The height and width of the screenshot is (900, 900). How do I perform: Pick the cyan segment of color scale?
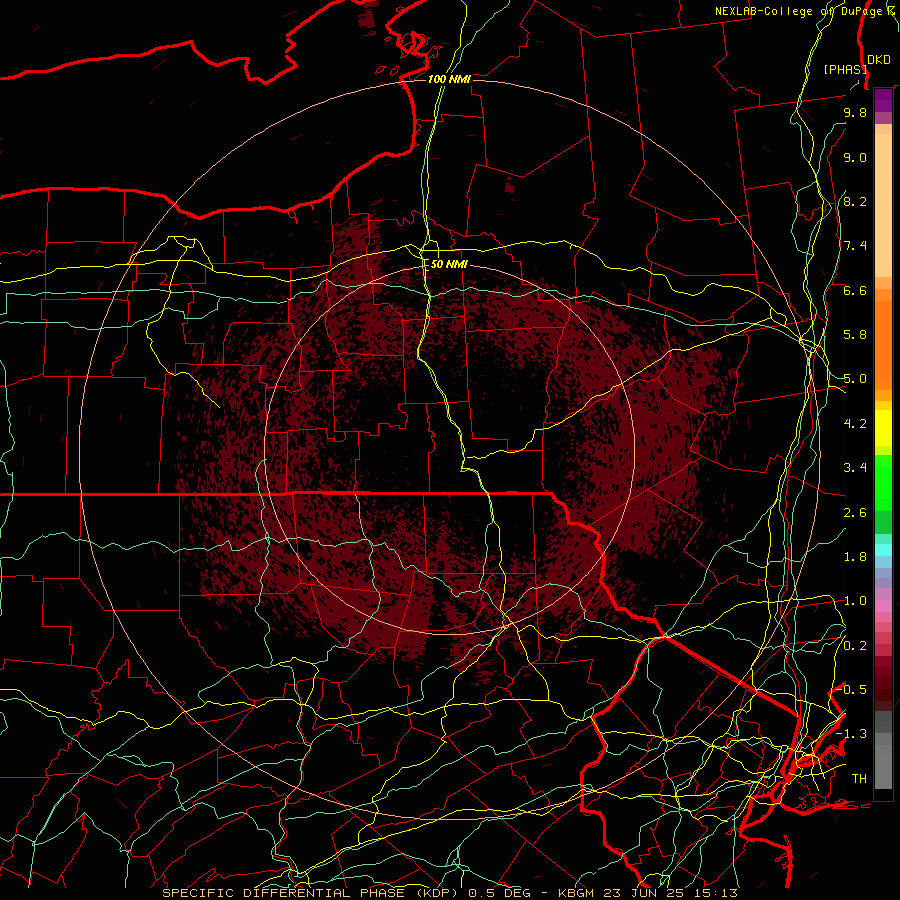pyautogui.click(x=883, y=550)
